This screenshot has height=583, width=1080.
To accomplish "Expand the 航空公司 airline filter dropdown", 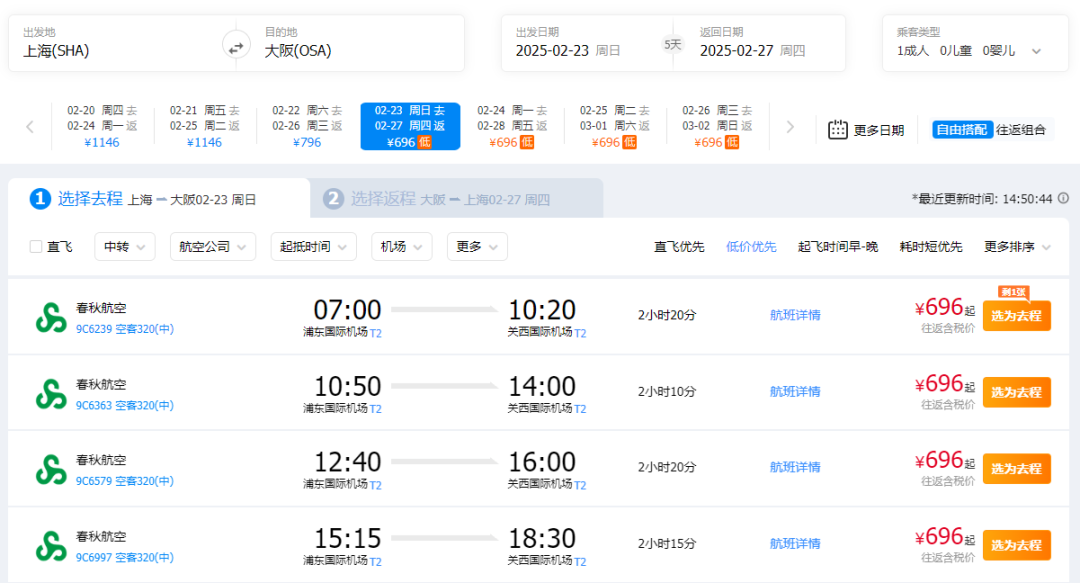I will tap(213, 247).
